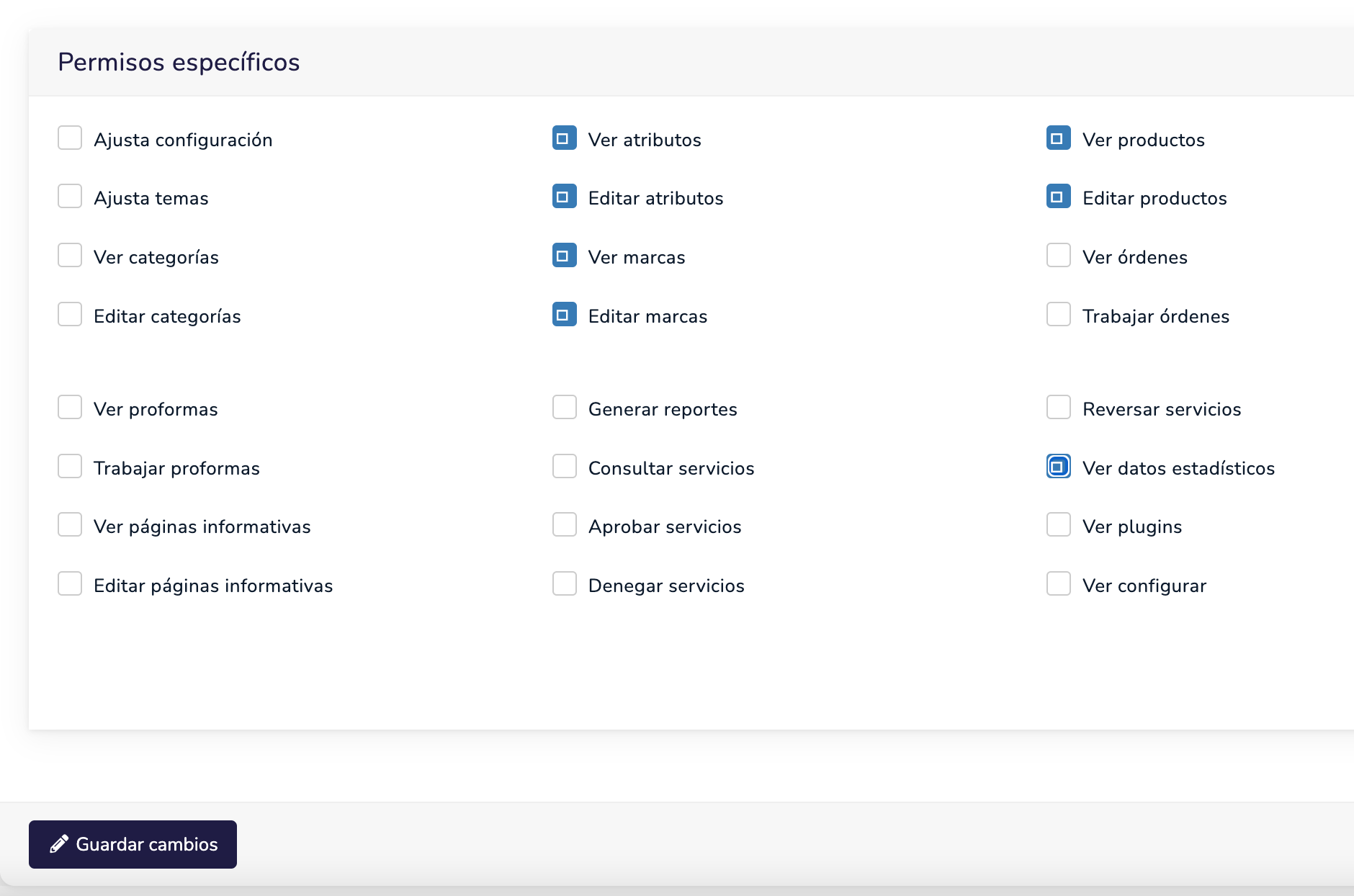This screenshot has width=1354, height=896.
Task: Enable Consultar servicios permission
Action: click(x=565, y=466)
